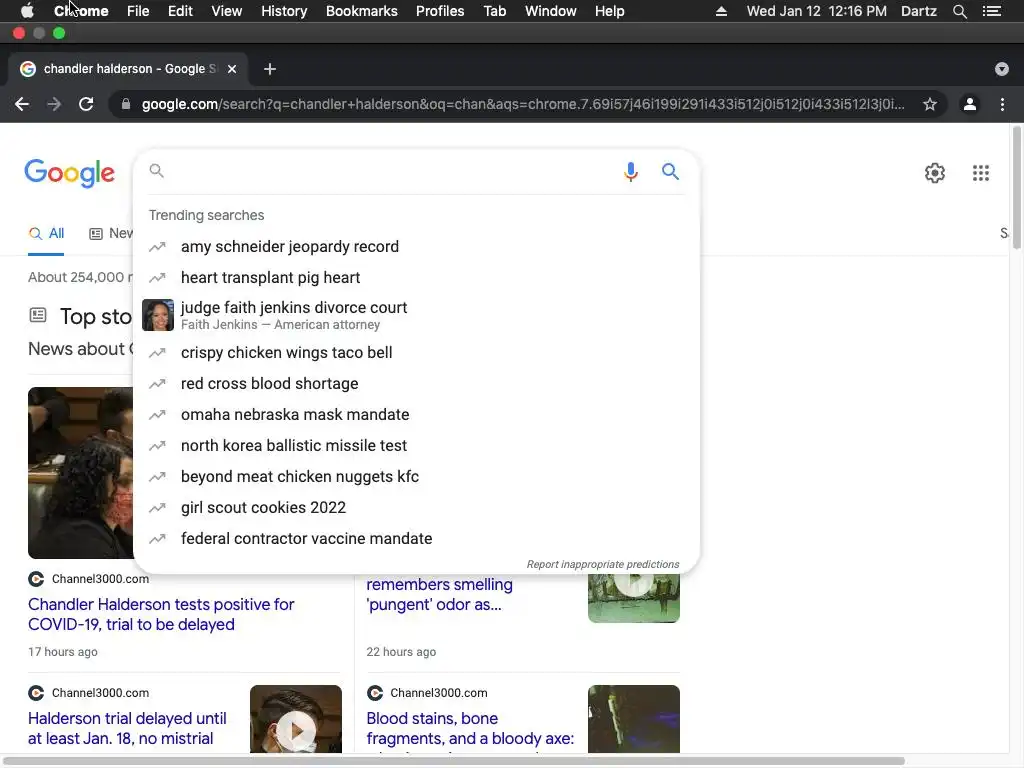Reload the current page
This screenshot has height=768, width=1024.
point(86,104)
